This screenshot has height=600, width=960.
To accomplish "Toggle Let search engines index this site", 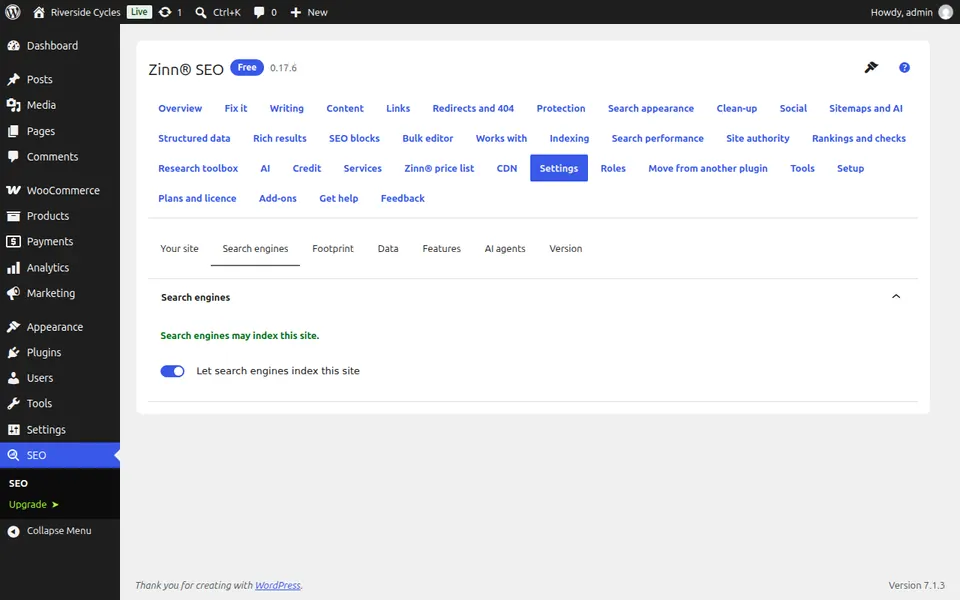I will click(172, 371).
